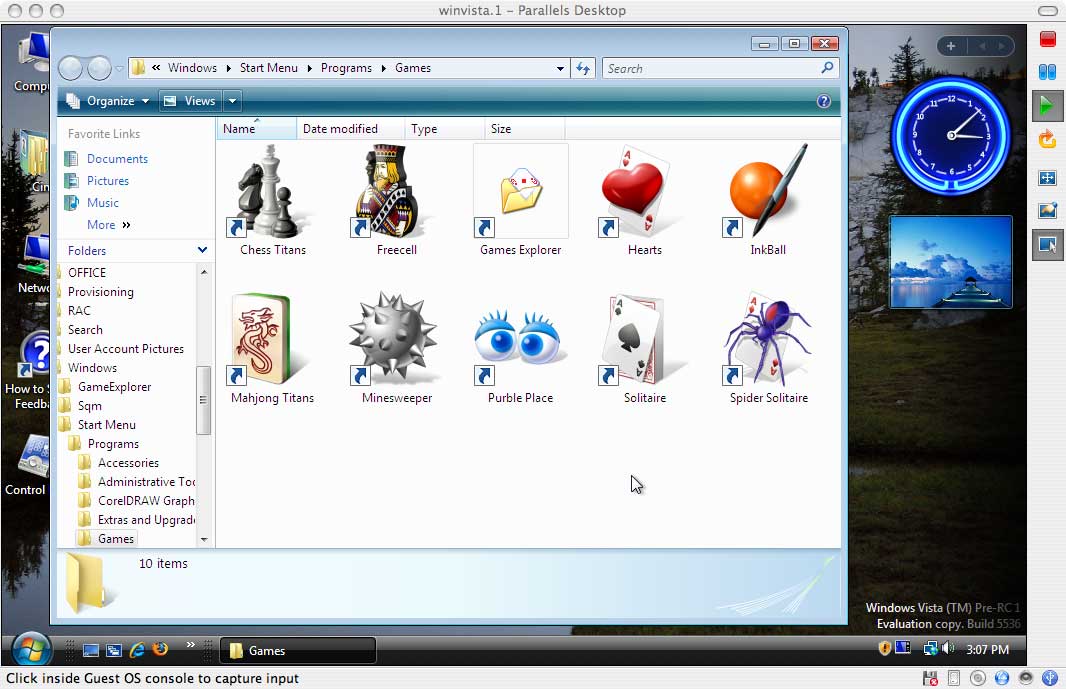Open the Pictures favorite link
The height and width of the screenshot is (689, 1066).
107,181
